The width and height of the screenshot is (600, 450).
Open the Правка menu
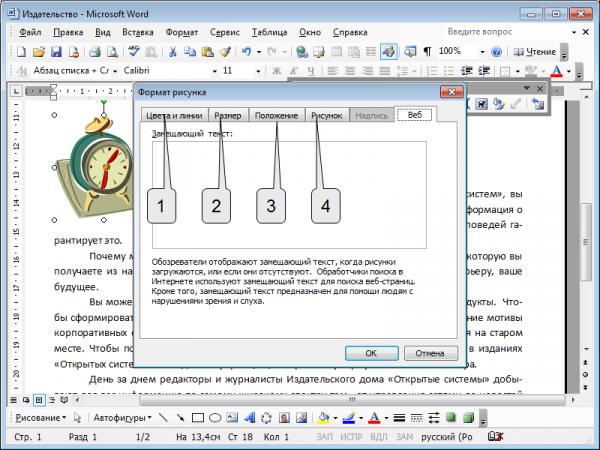pos(68,32)
